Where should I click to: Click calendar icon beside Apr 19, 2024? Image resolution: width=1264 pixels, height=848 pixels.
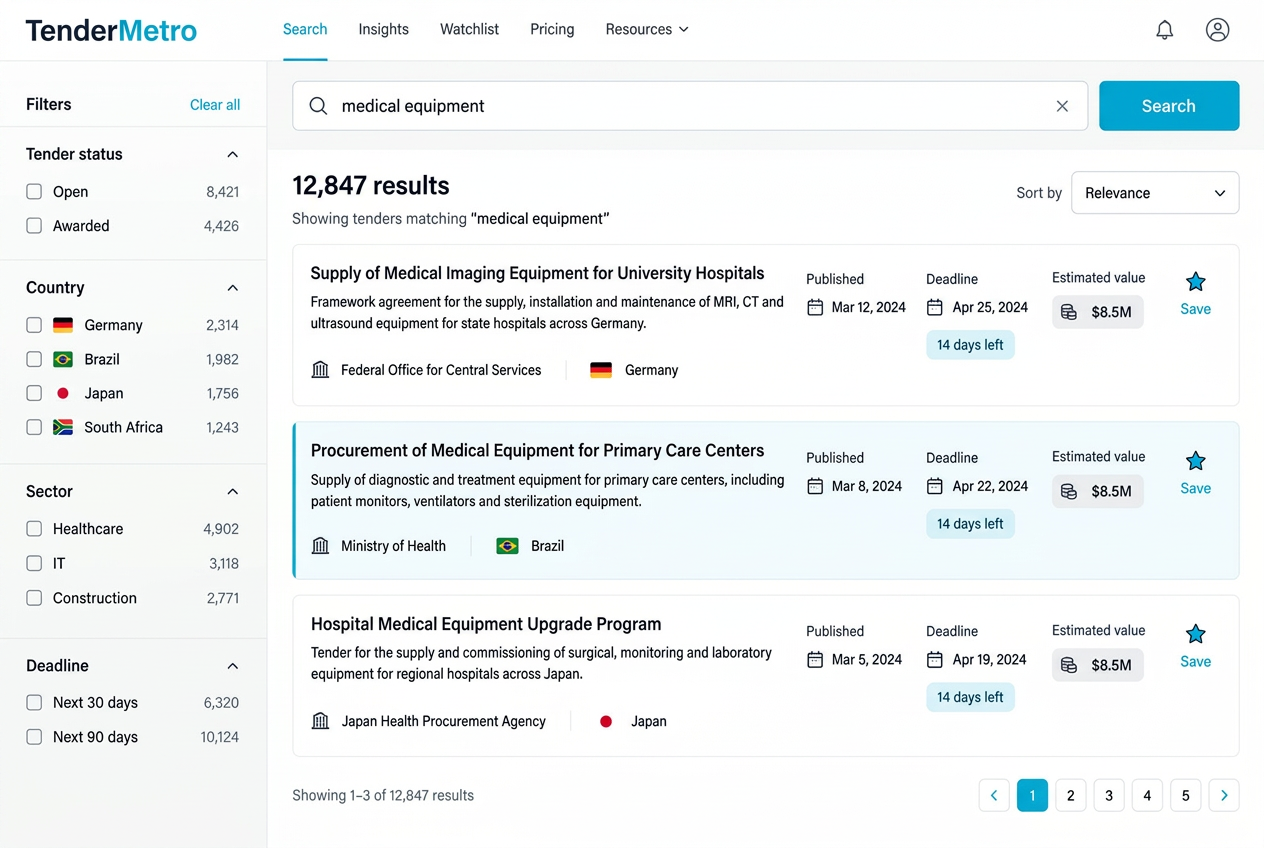[x=935, y=660]
